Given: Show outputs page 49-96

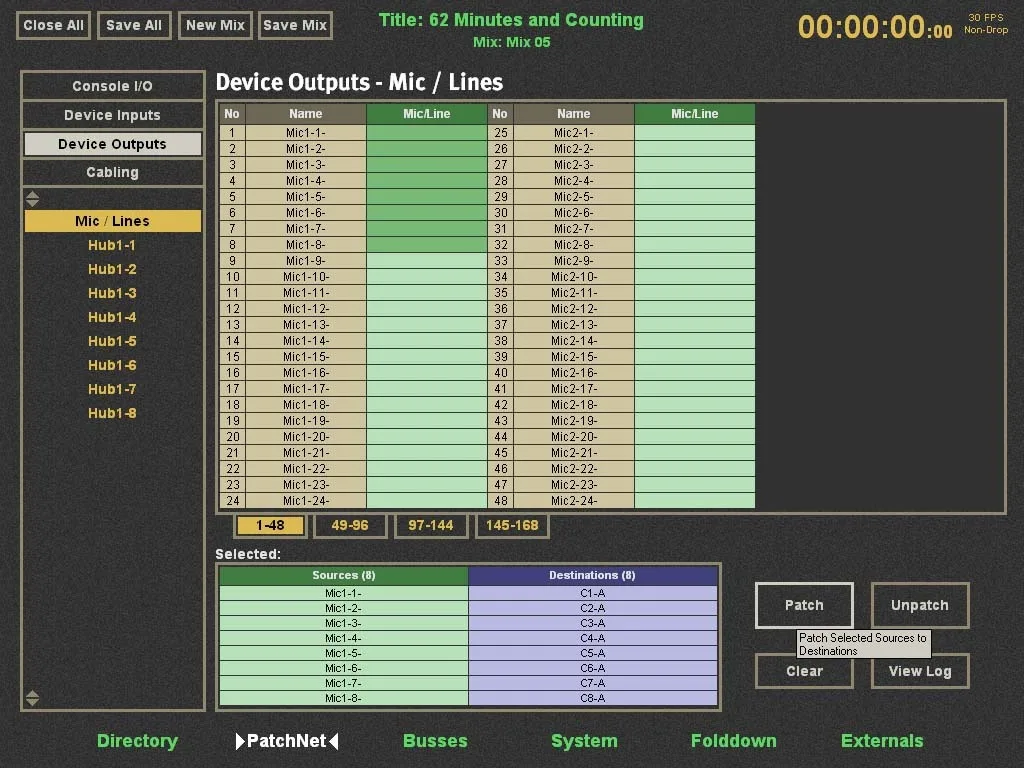Looking at the screenshot, I should point(350,525).
